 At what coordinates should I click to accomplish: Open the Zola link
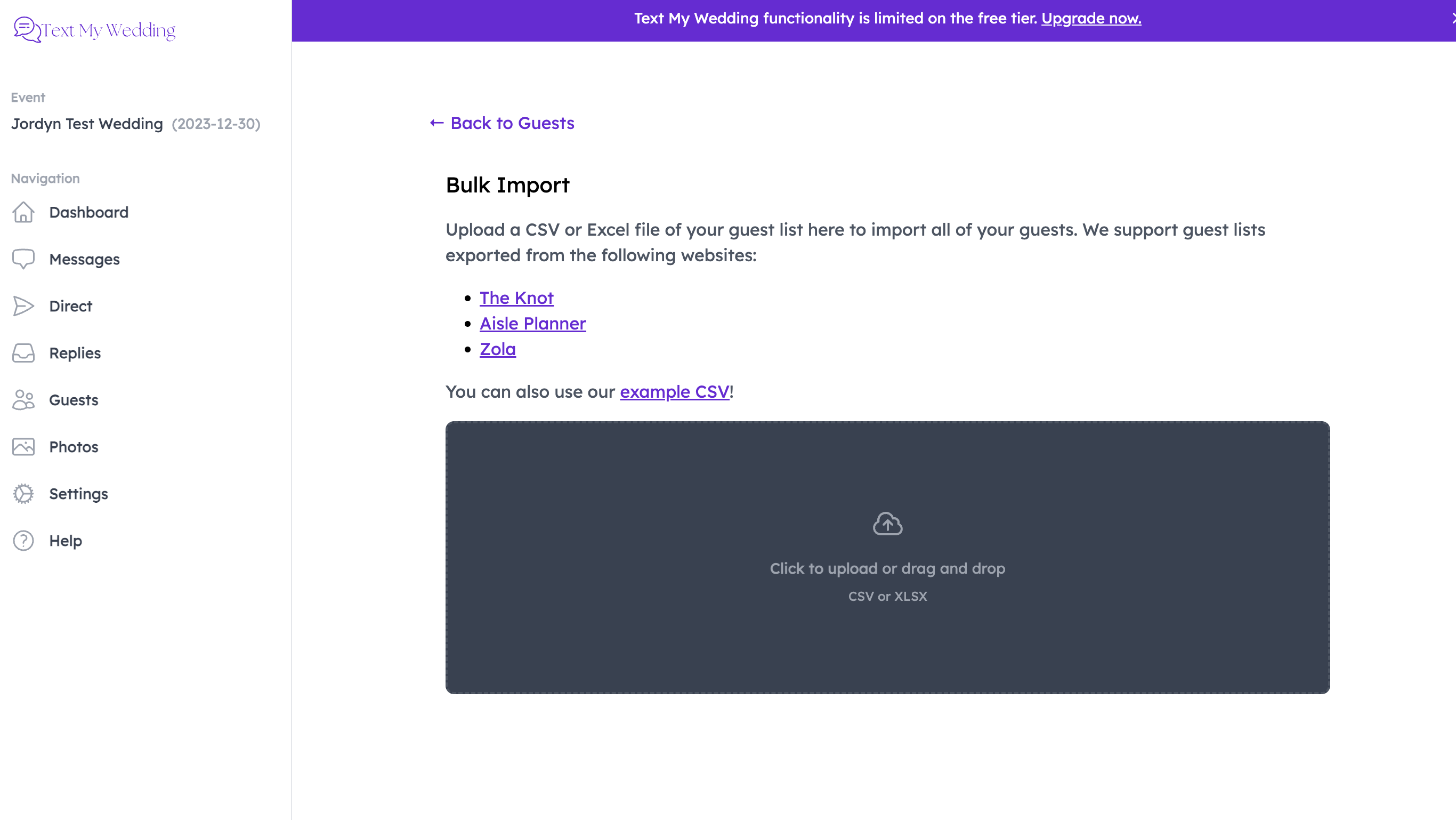[x=497, y=349]
